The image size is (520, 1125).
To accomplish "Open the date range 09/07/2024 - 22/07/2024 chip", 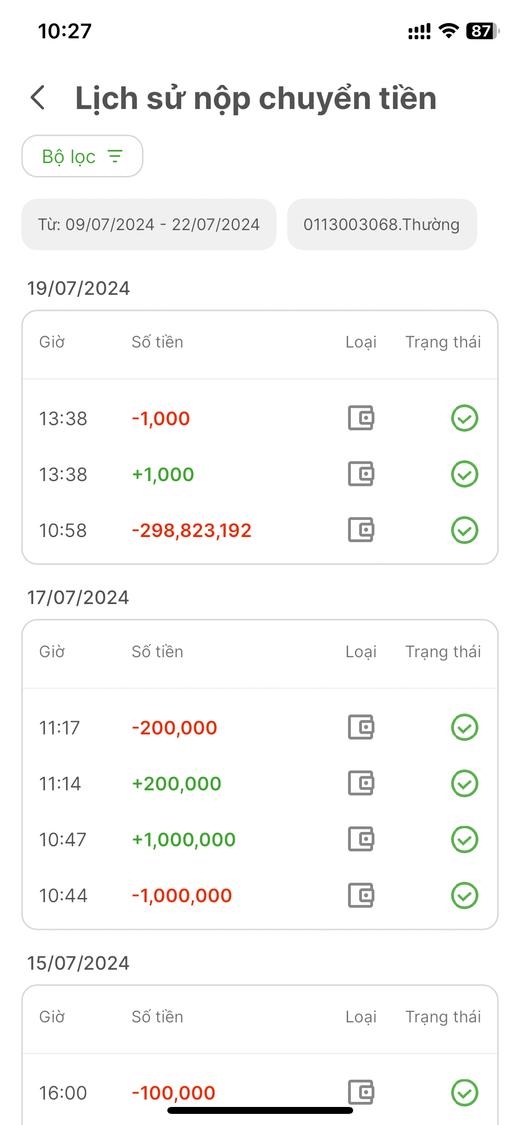I will click(148, 225).
